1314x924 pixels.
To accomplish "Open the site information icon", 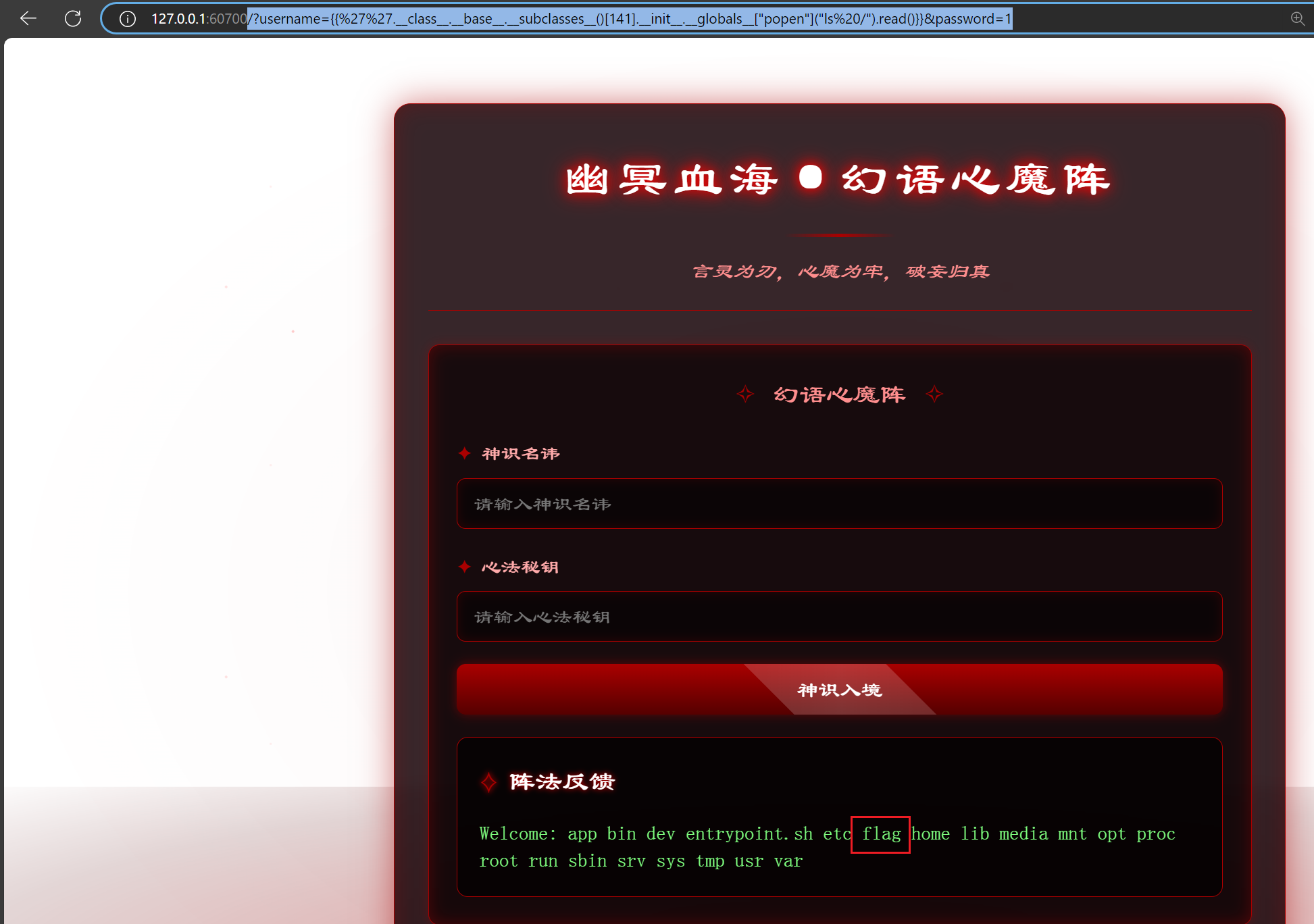I will pos(127,19).
